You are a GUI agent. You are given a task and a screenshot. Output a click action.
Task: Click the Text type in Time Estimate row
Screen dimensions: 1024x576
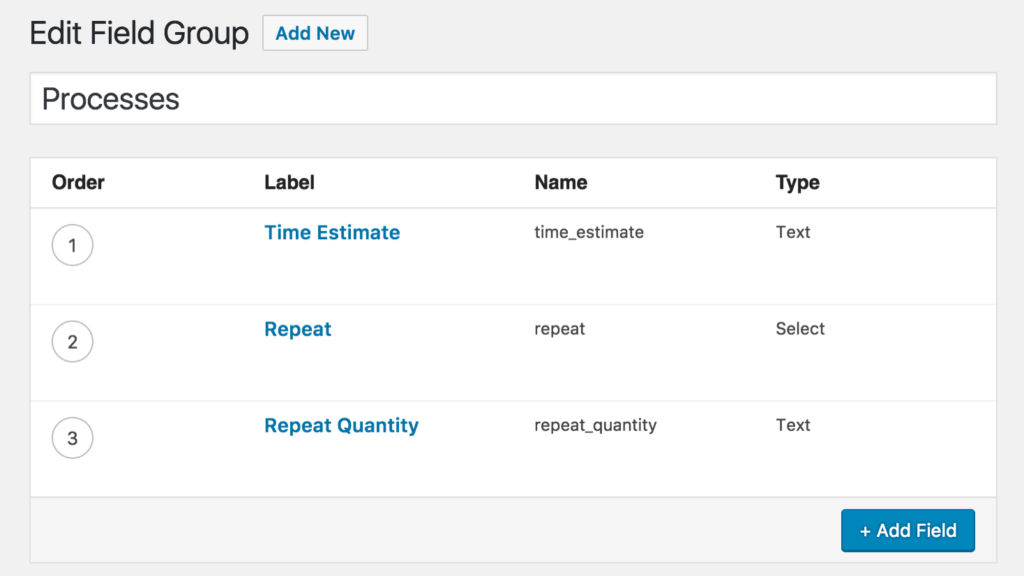793,232
